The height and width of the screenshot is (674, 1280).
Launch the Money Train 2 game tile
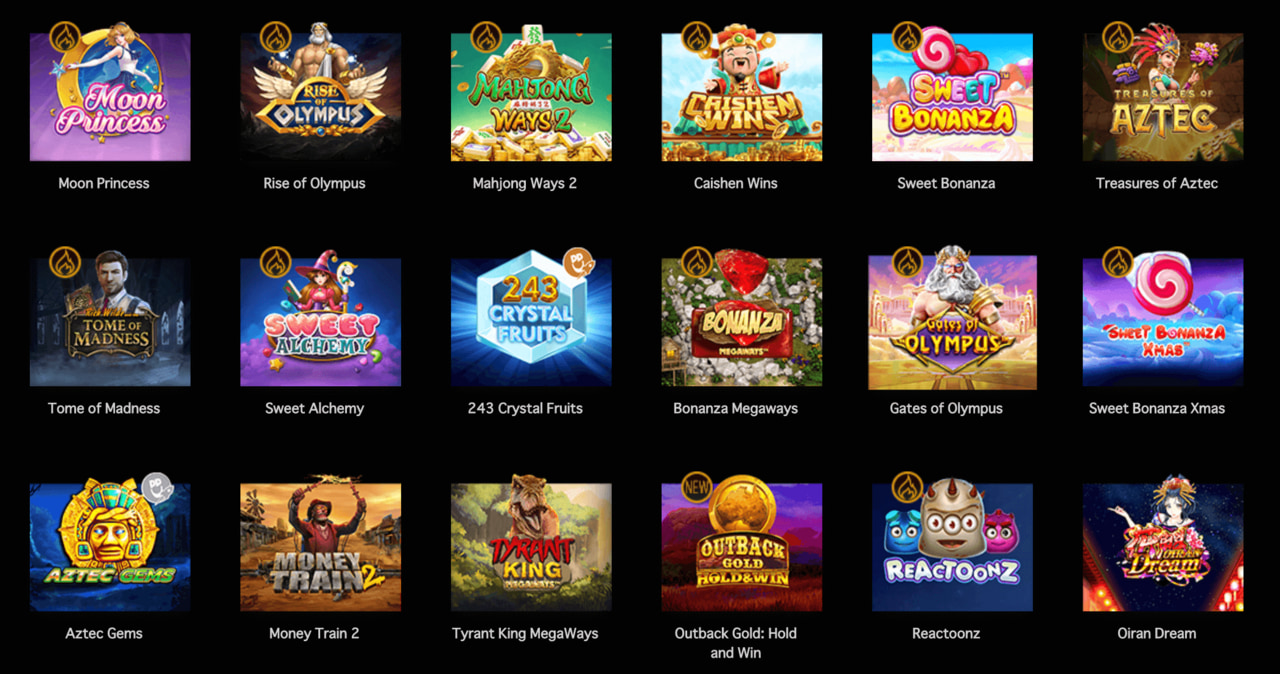coord(321,547)
